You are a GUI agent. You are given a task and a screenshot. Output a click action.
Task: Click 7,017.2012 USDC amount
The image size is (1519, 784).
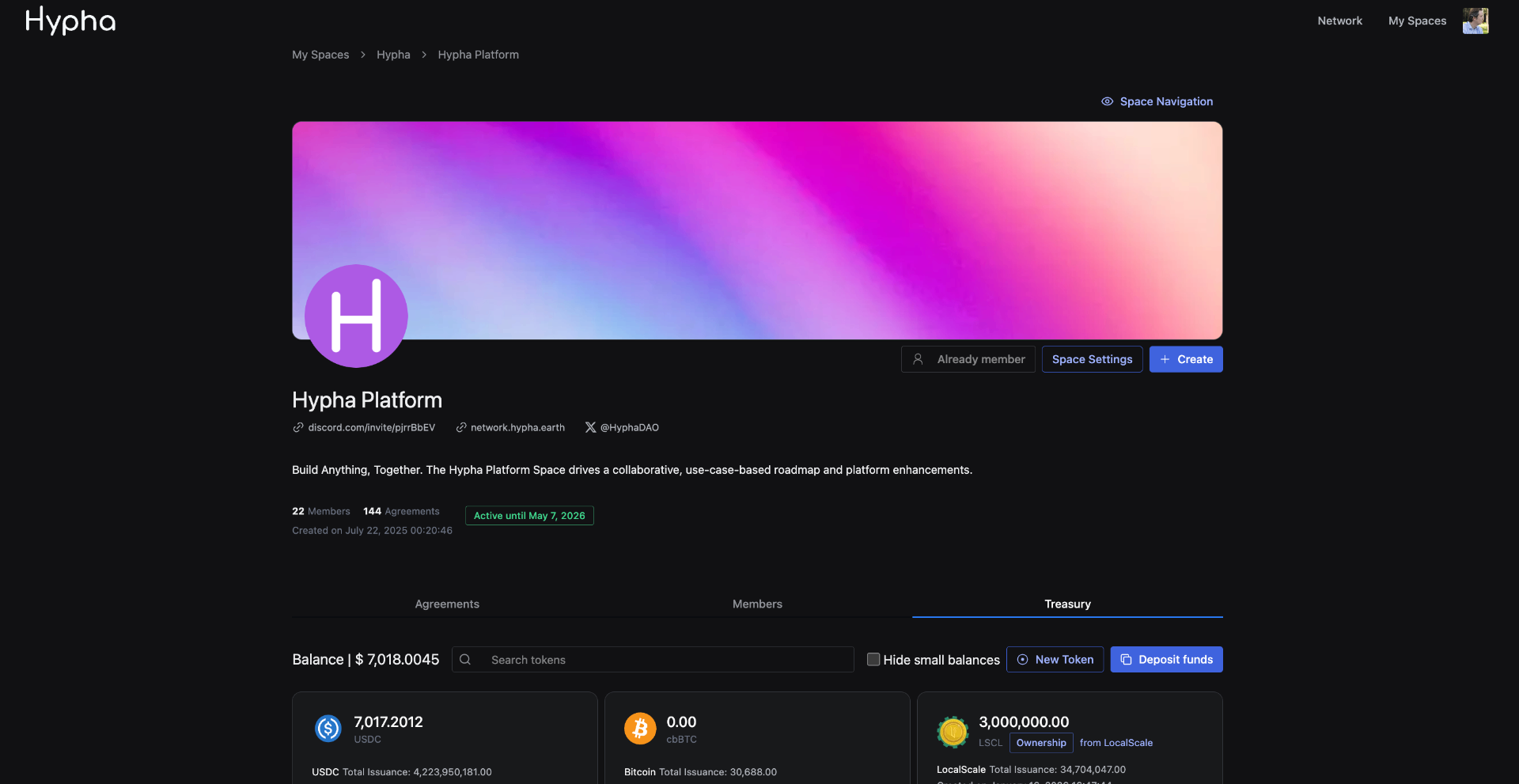(x=388, y=722)
